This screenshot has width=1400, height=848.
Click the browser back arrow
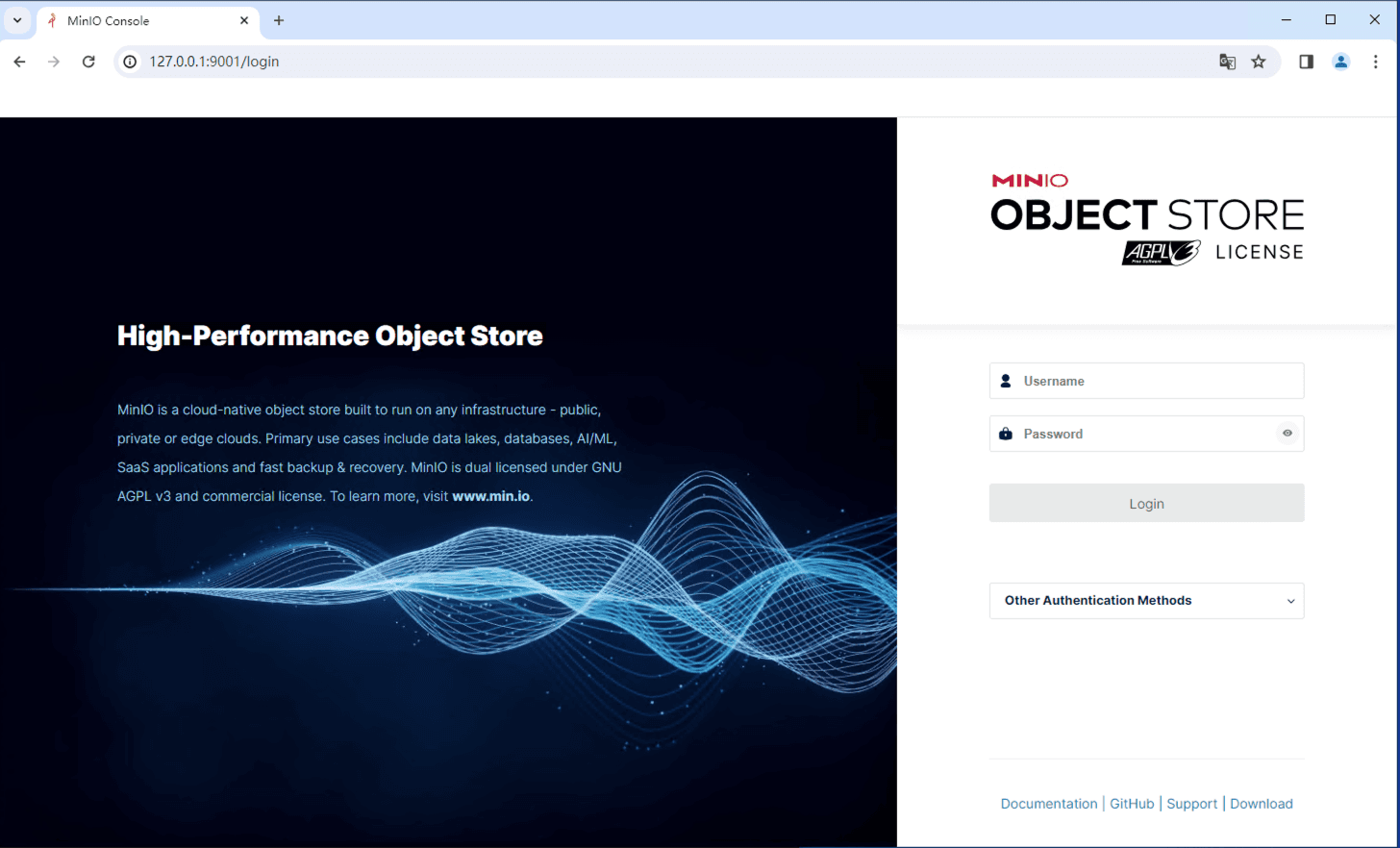tap(19, 62)
